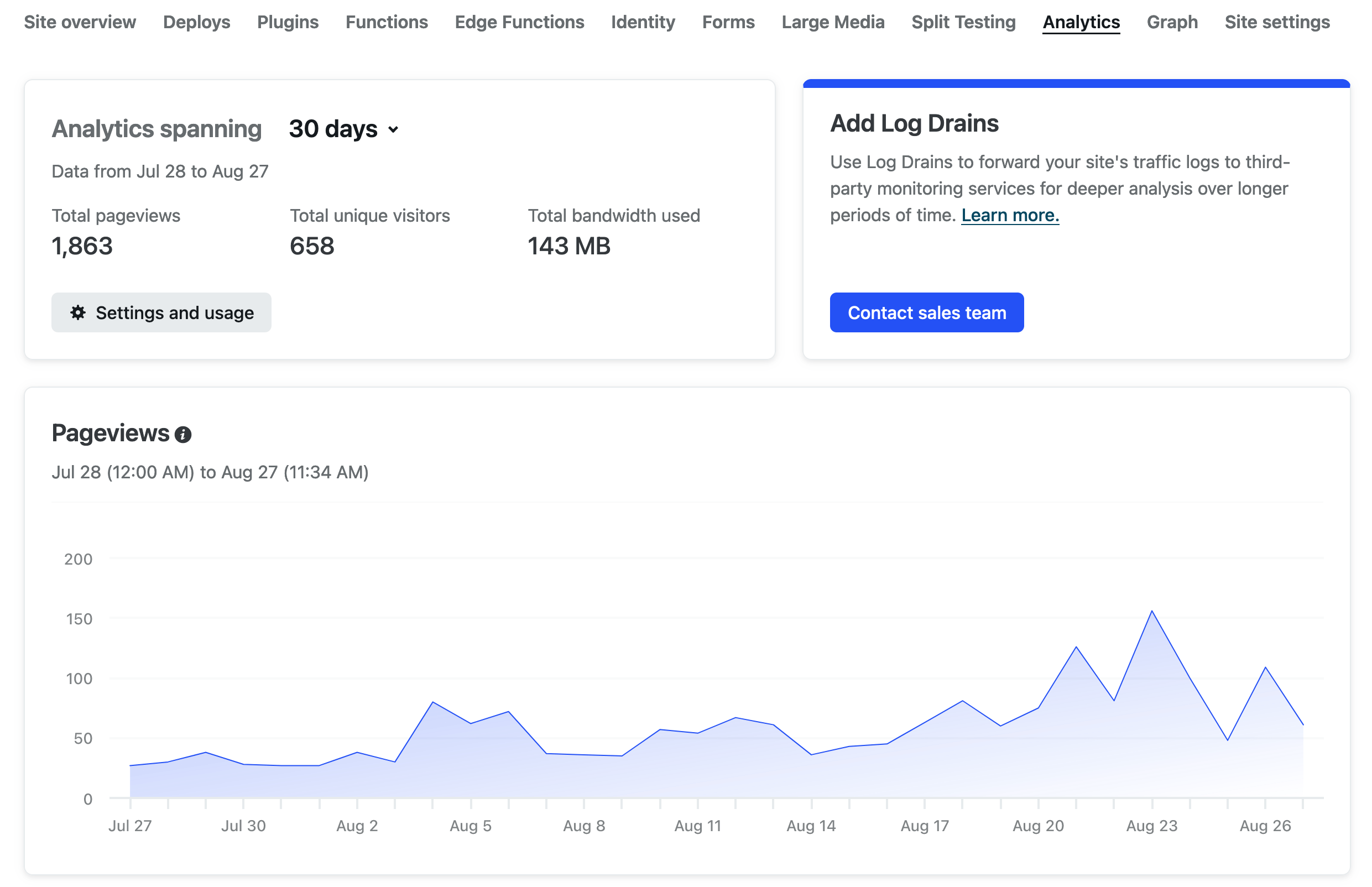Open the Functions section
The width and height of the screenshot is (1372, 887).
click(387, 22)
